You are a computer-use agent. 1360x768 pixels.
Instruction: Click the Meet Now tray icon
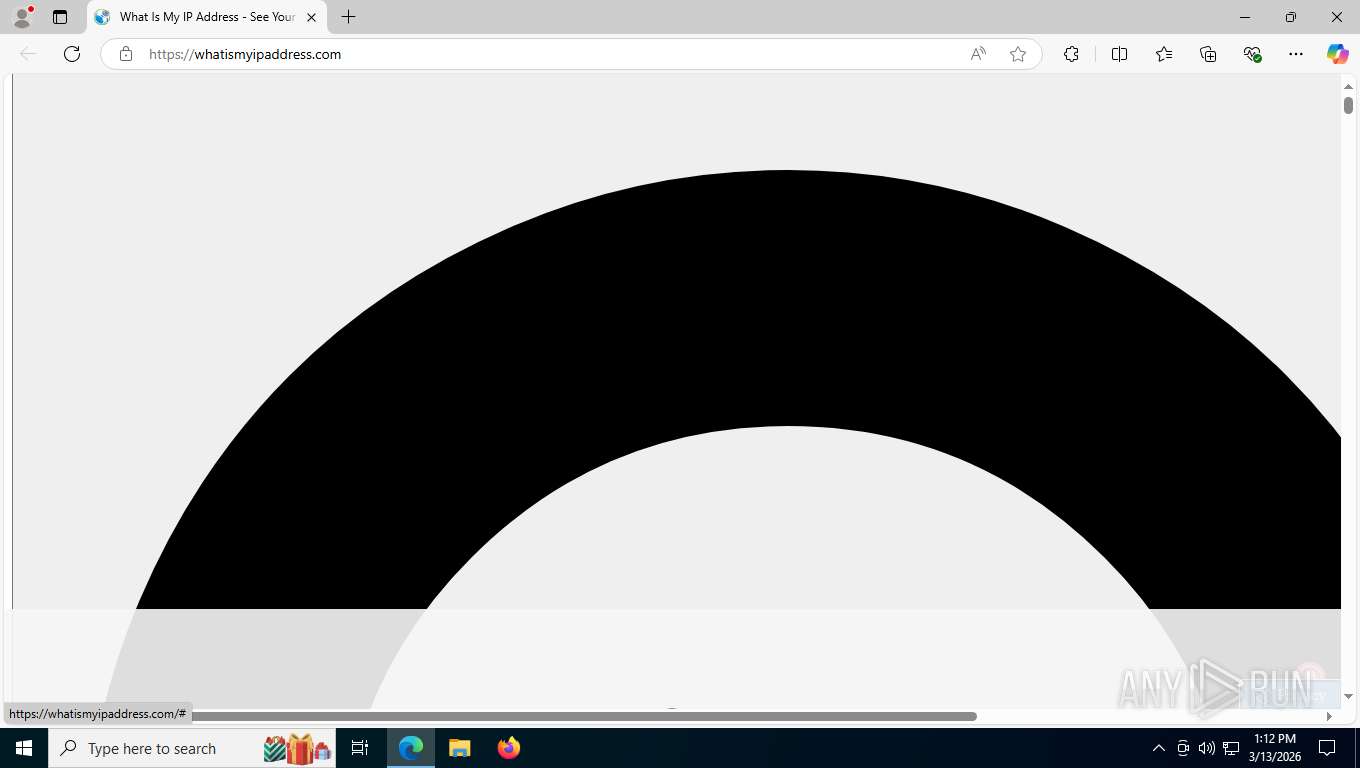coord(1183,748)
